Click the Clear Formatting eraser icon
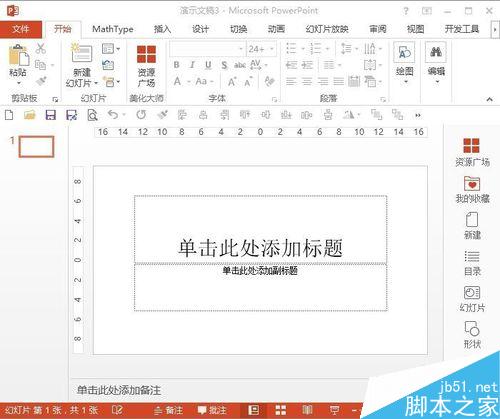 click(x=269, y=81)
